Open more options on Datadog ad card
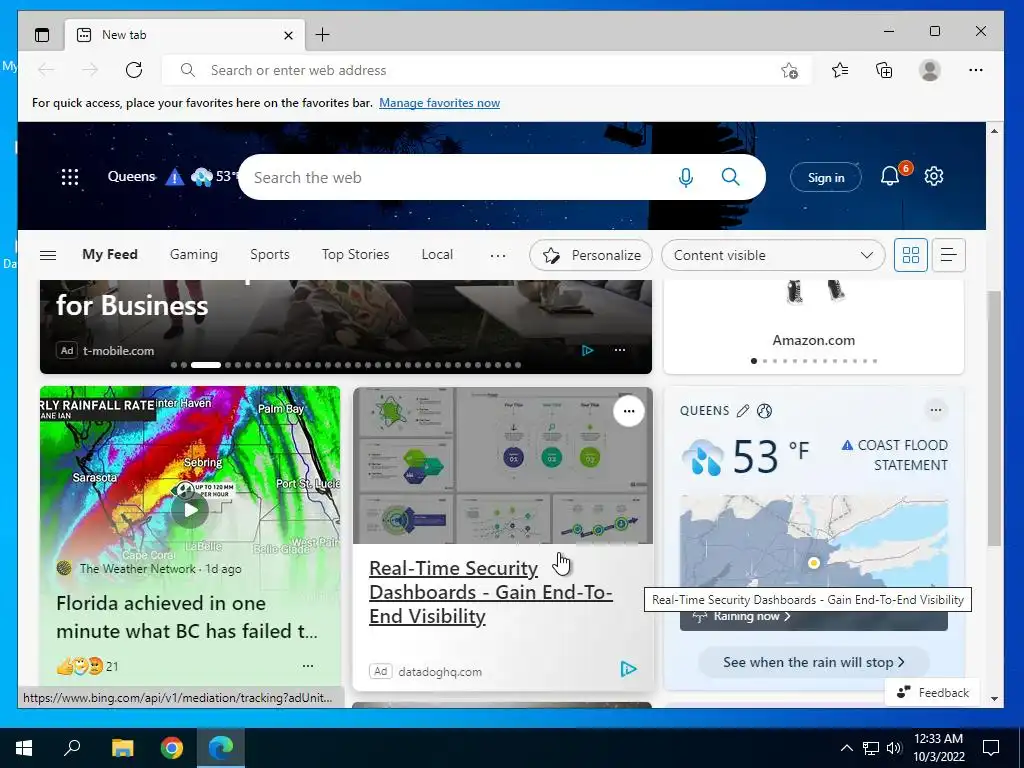Image resolution: width=1024 pixels, height=768 pixels. click(629, 411)
